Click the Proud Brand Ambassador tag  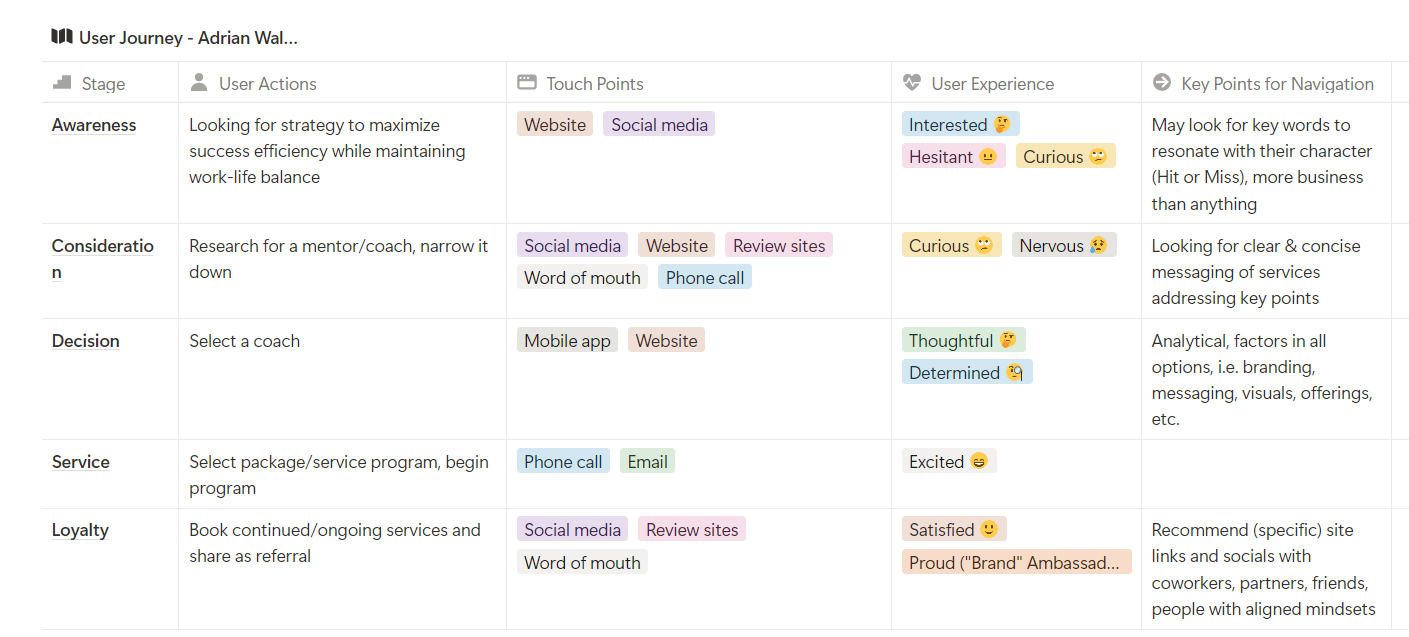1016,562
